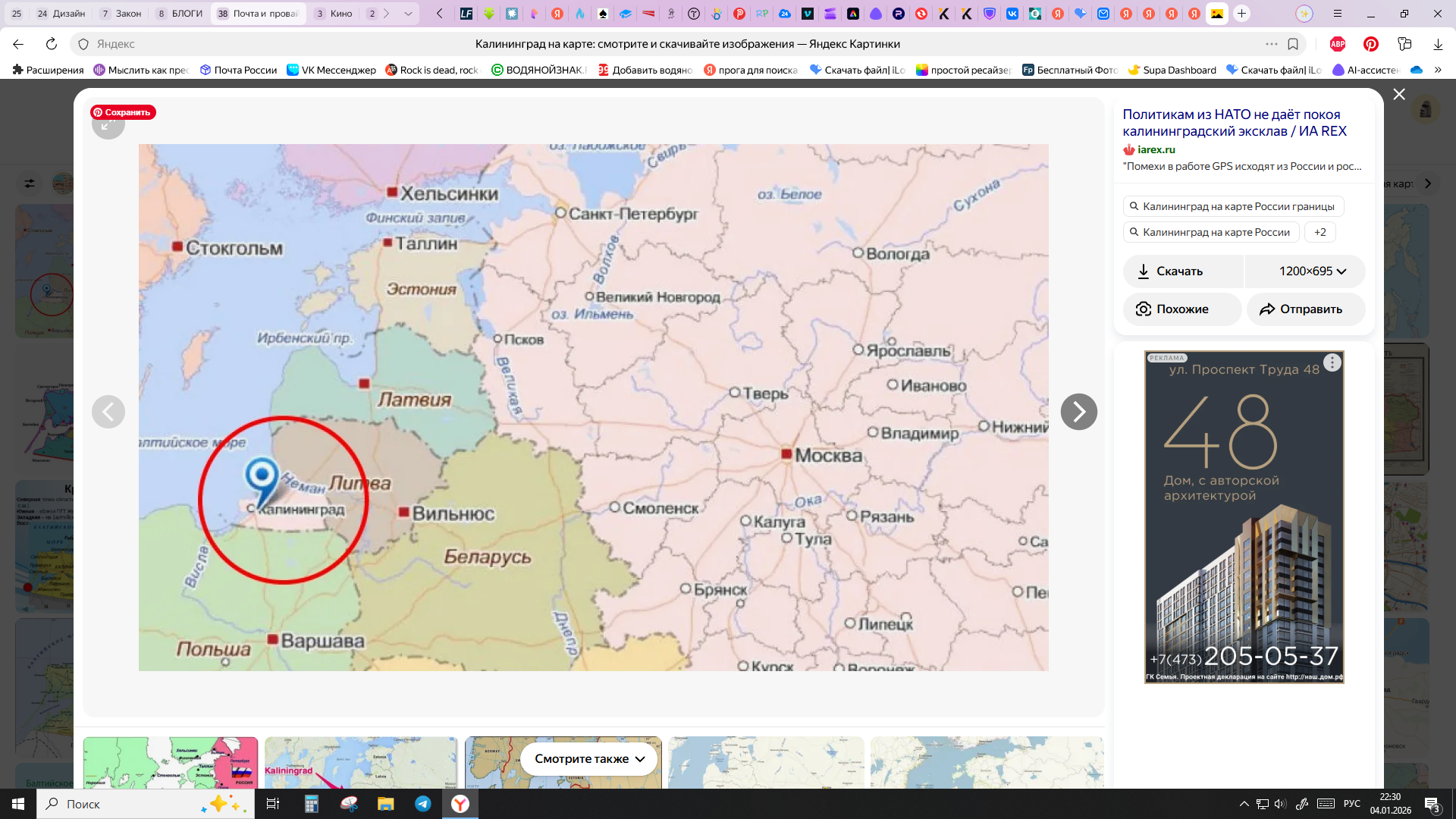Open tab groups dropdown chevron

[408, 14]
